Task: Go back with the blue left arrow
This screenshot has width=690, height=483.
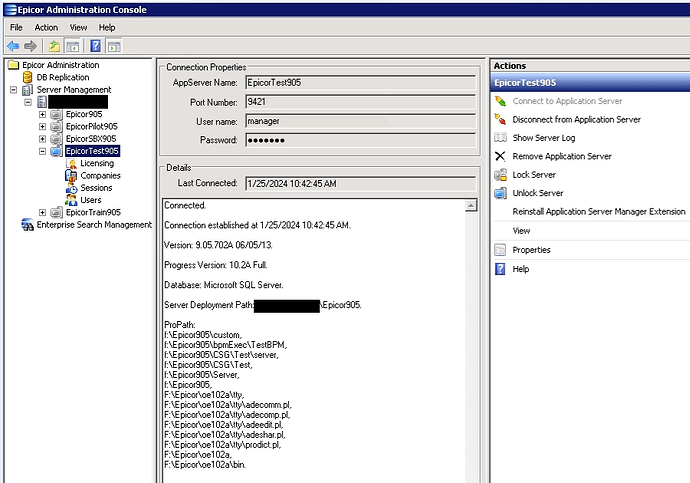Action: point(13,46)
